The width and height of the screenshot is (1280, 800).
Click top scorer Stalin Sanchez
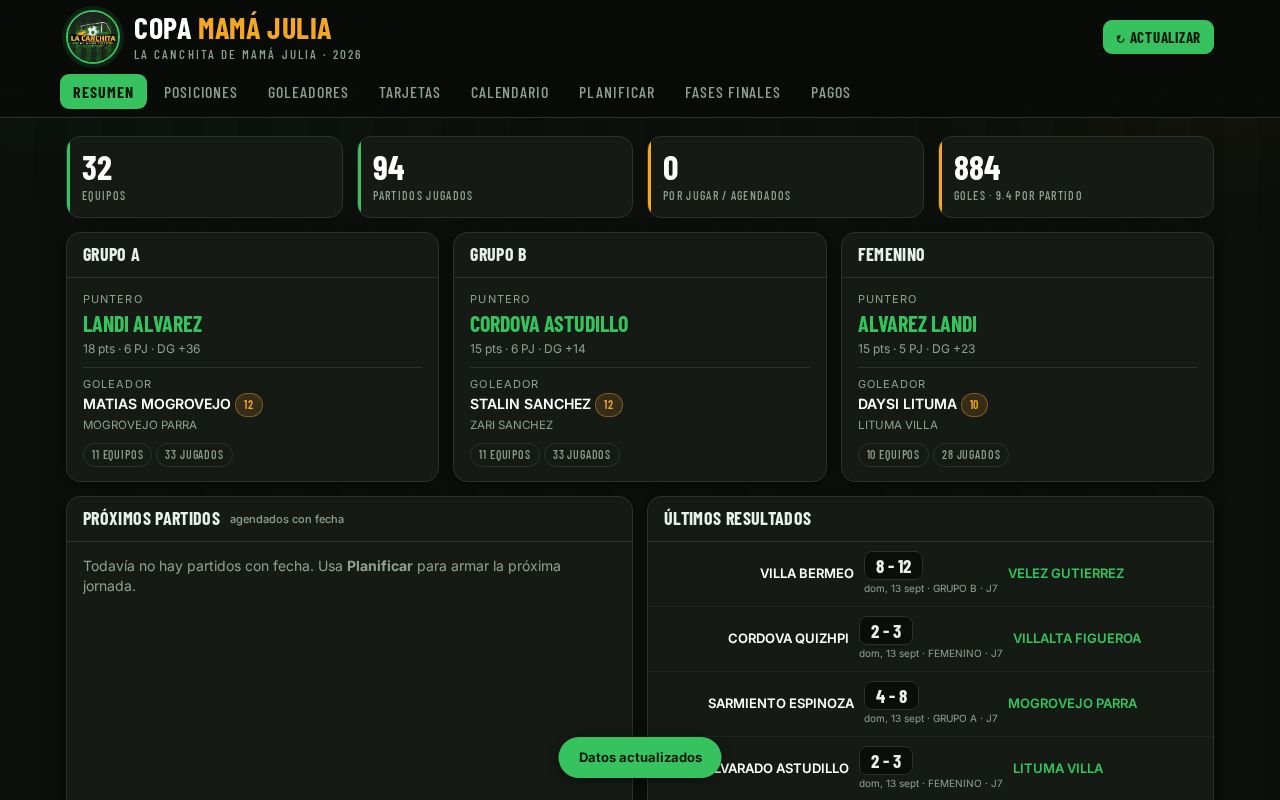click(x=530, y=404)
